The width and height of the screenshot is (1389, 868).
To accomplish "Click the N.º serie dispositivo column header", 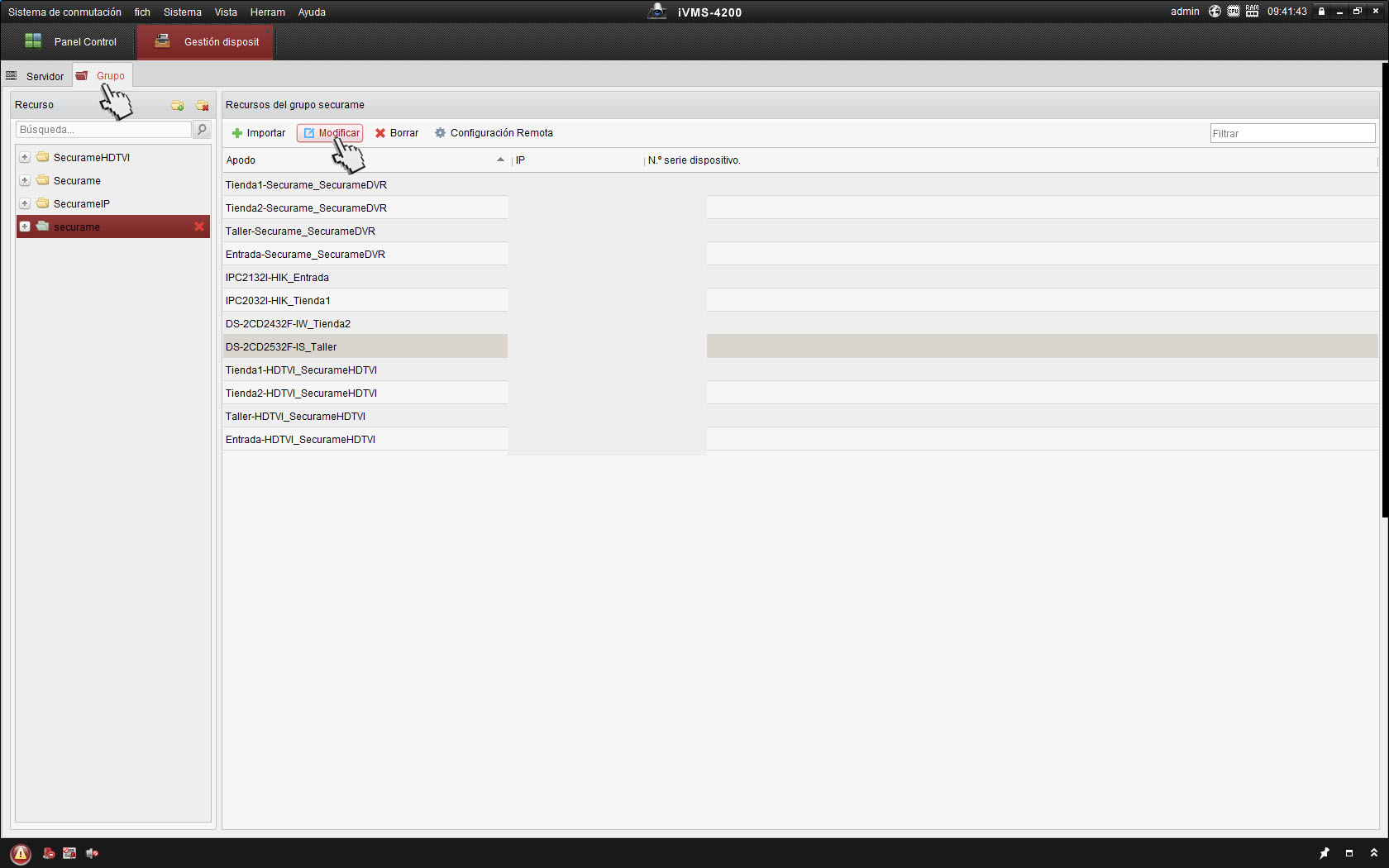I will (1011, 160).
